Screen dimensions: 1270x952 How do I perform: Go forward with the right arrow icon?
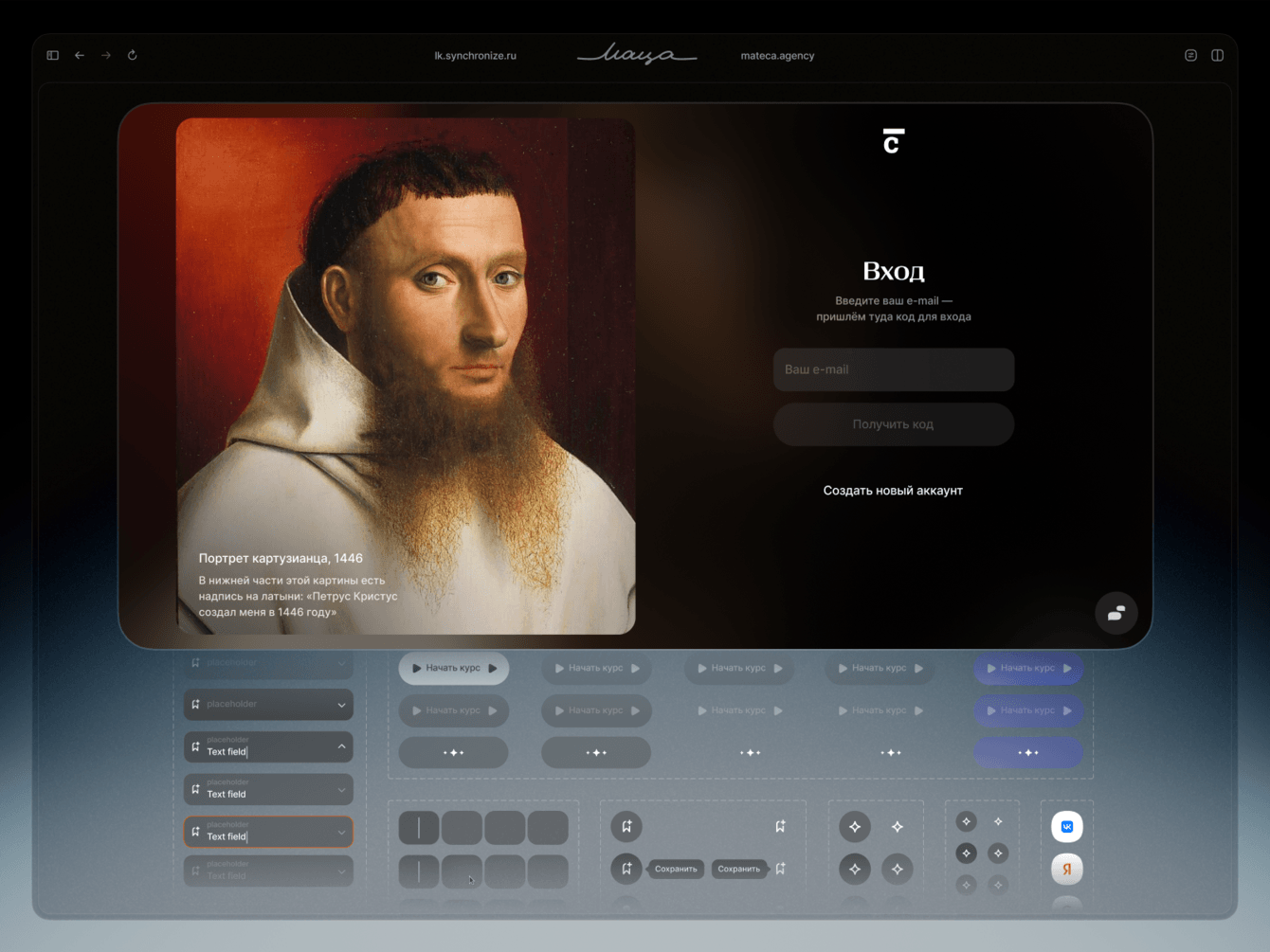(x=106, y=55)
